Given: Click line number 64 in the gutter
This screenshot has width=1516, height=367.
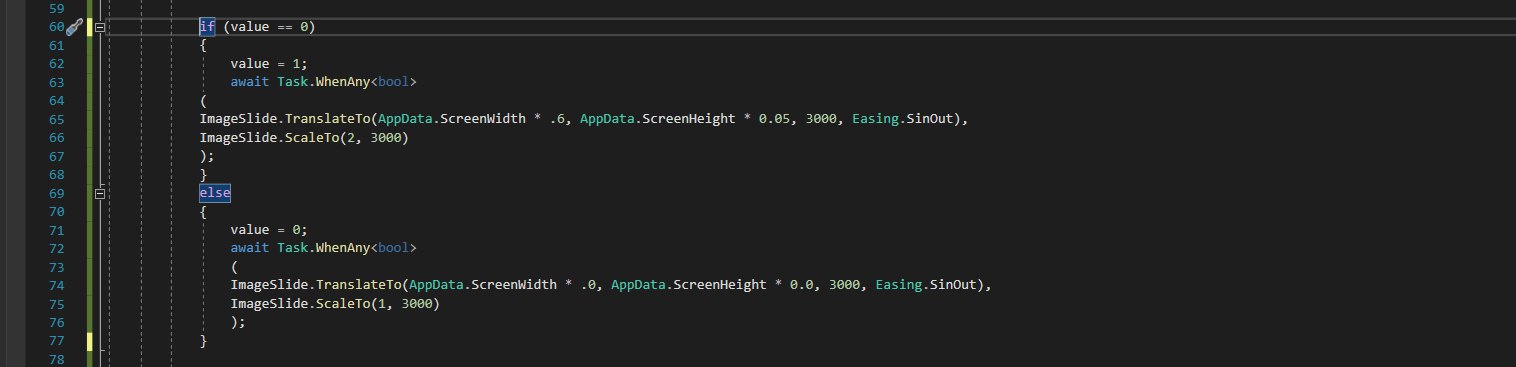Looking at the screenshot, I should (57, 101).
